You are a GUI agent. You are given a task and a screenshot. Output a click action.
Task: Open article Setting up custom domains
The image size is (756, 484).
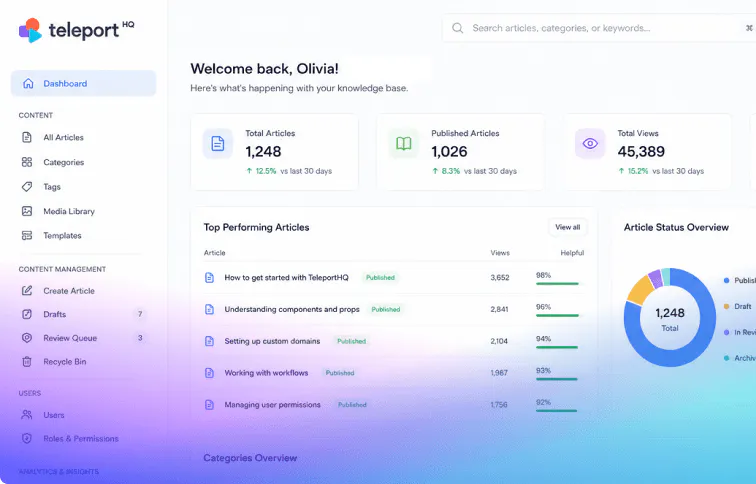272,341
